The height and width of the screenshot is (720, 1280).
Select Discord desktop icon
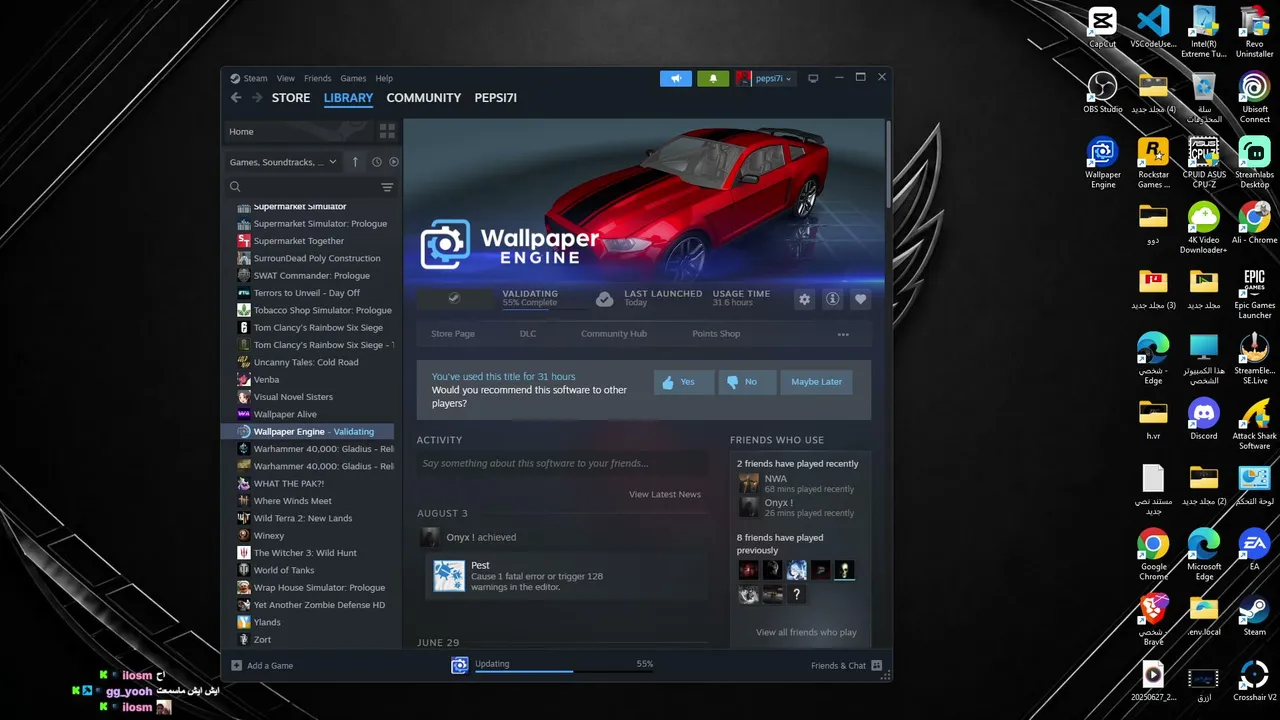(1204, 419)
